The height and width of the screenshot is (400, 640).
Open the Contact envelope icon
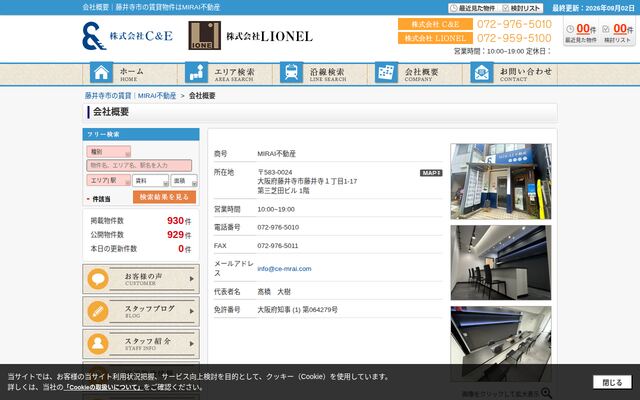pyautogui.click(x=482, y=73)
